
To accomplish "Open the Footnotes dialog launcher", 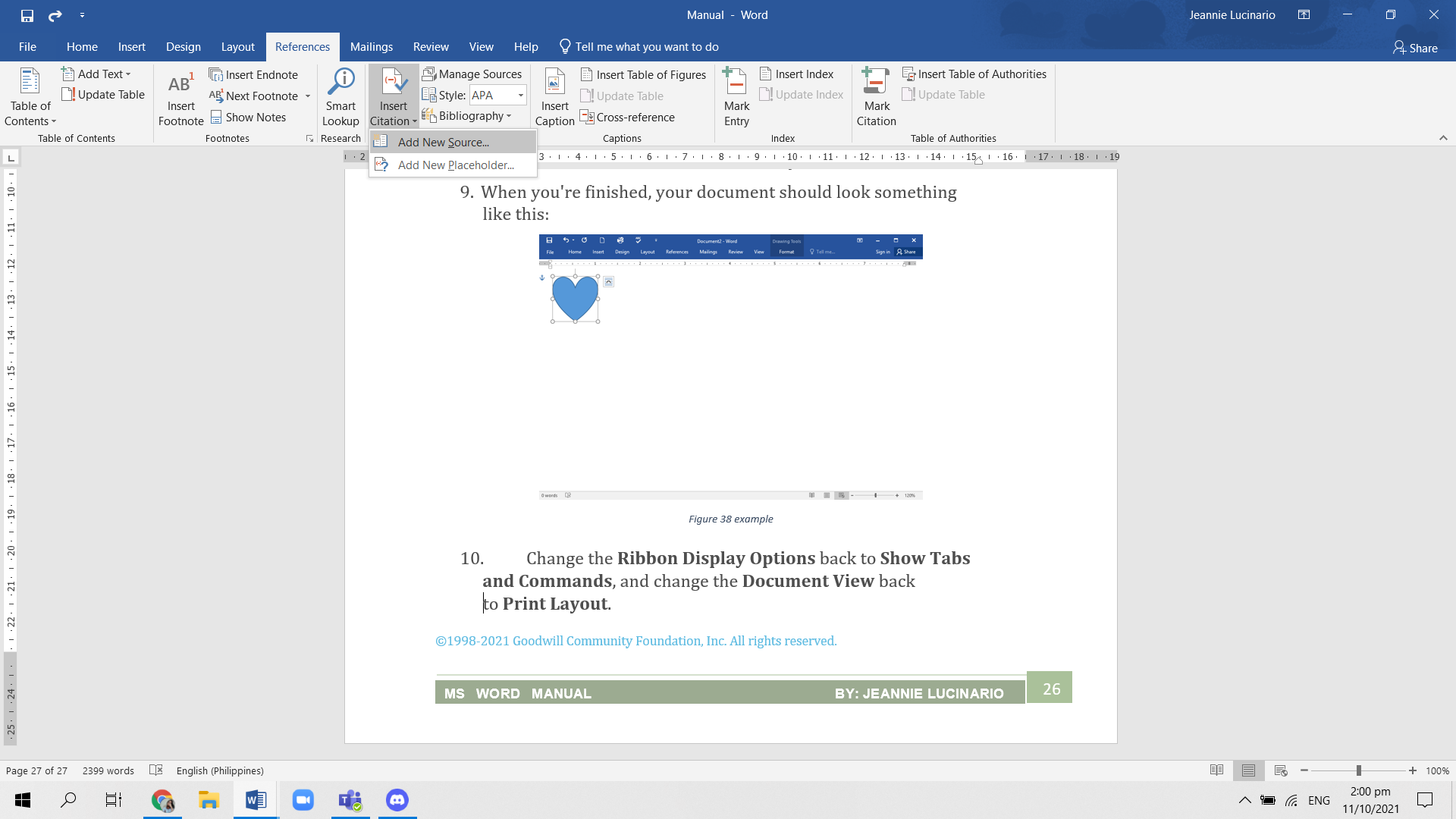I will pos(309,139).
